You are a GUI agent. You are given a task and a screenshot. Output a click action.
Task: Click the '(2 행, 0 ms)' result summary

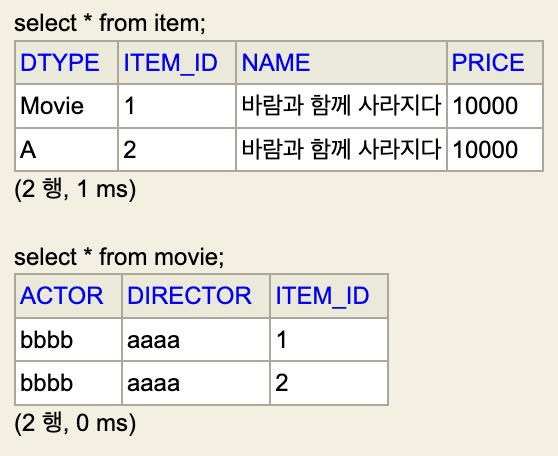(x=75, y=423)
